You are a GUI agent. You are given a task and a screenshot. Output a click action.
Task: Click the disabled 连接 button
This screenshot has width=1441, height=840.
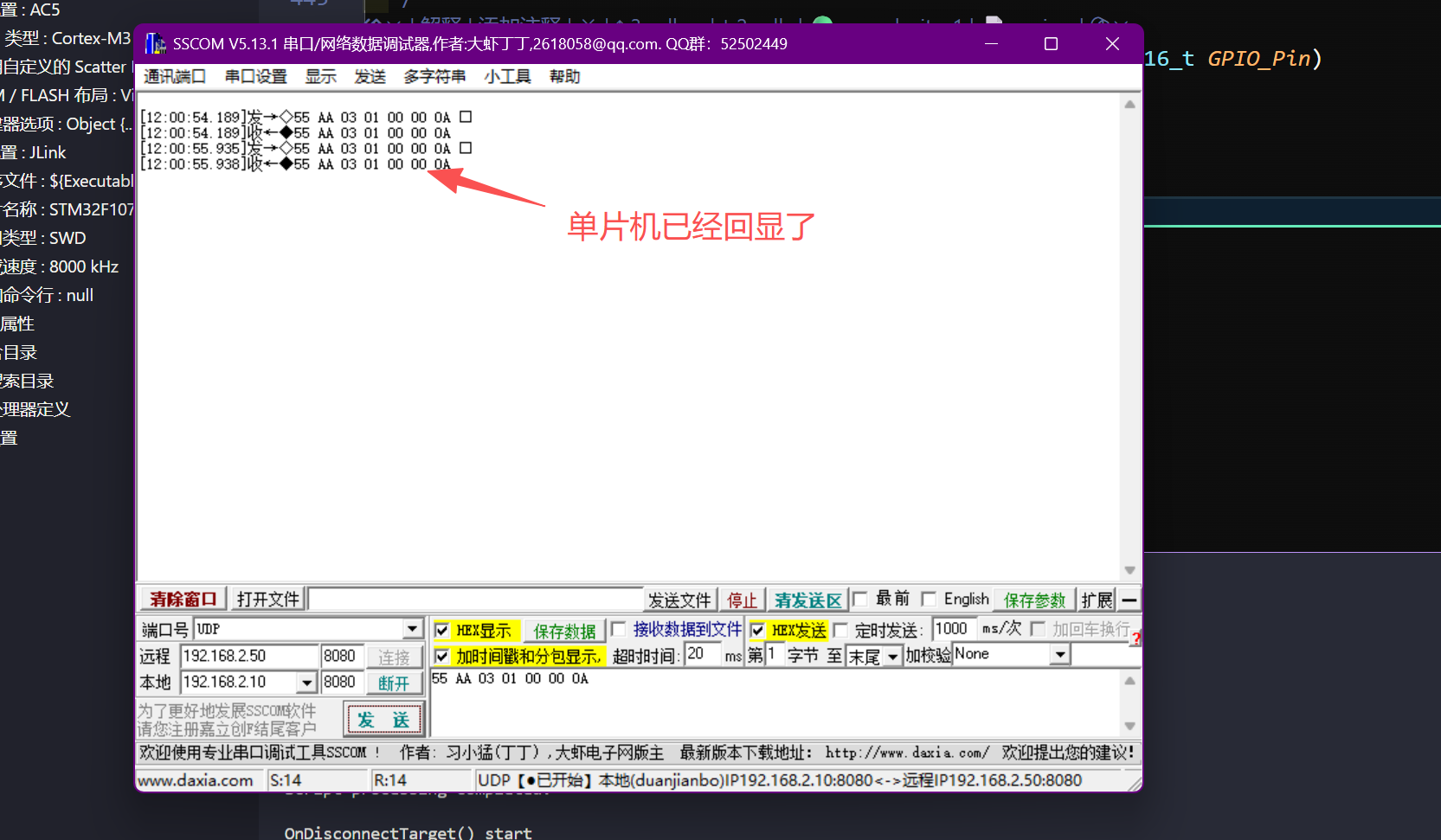(394, 657)
